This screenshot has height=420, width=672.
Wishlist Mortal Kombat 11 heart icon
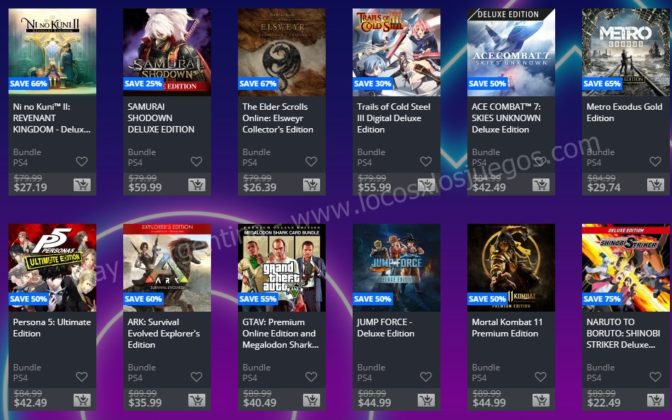point(540,377)
